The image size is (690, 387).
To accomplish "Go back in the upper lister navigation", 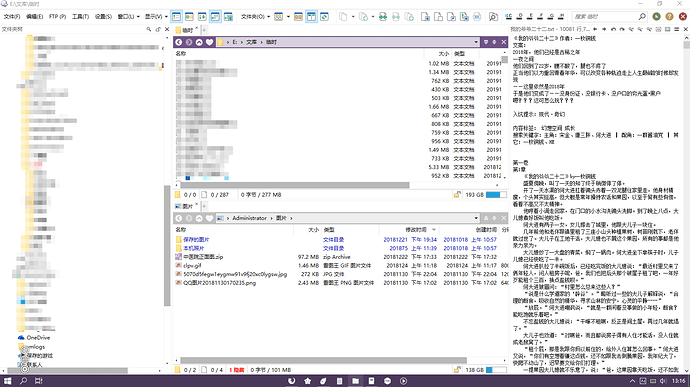I will (x=179, y=42).
